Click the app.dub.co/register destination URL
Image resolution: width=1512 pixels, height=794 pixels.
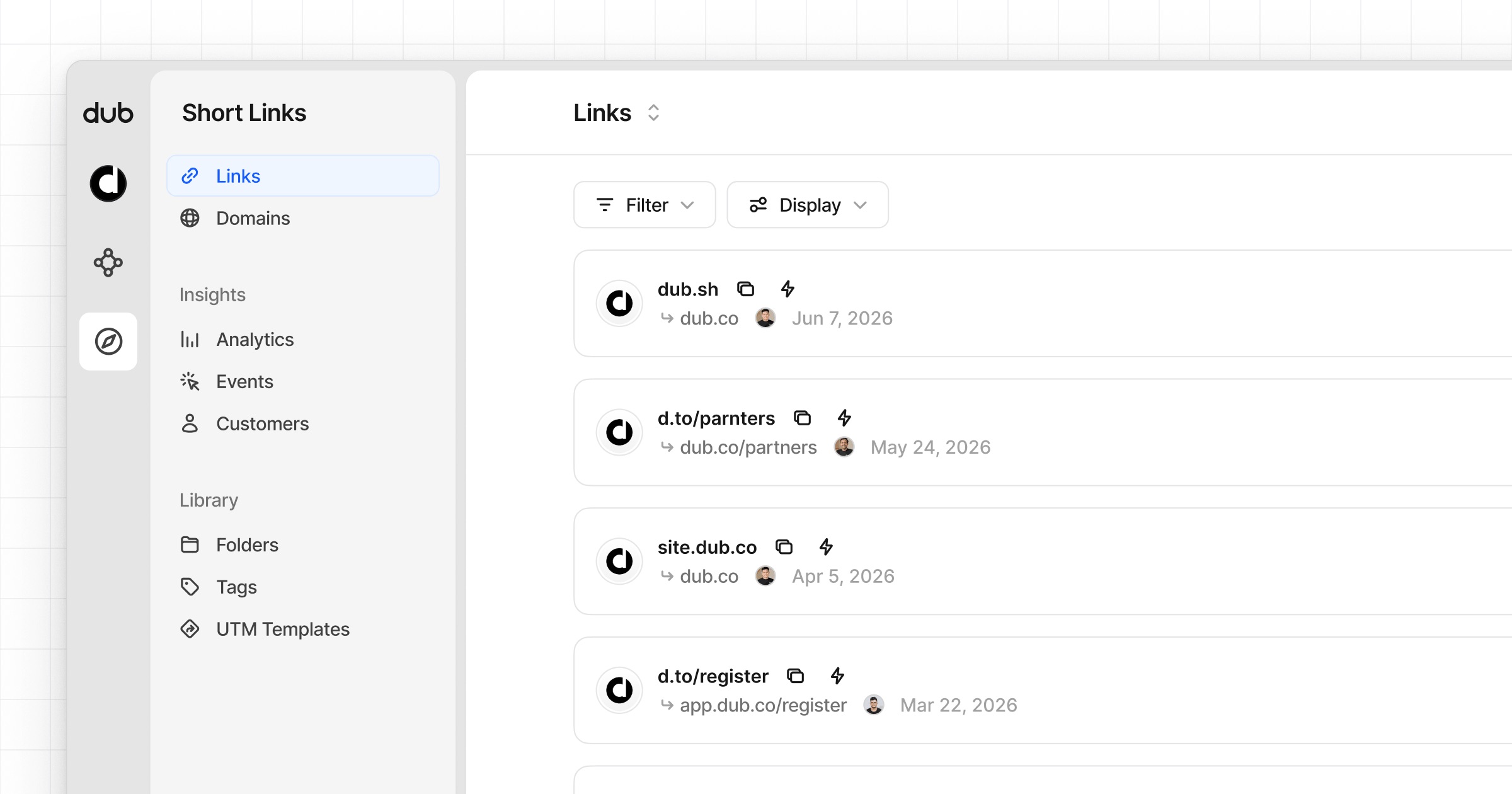tap(763, 705)
